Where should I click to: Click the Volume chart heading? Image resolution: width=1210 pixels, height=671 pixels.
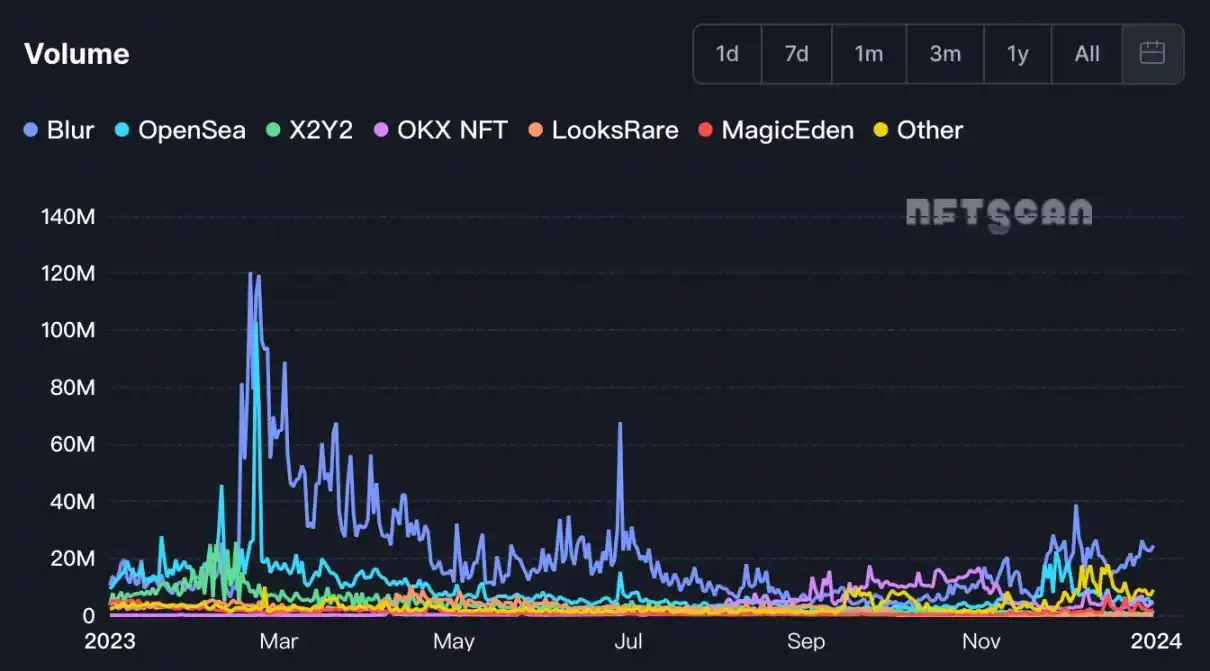(77, 54)
